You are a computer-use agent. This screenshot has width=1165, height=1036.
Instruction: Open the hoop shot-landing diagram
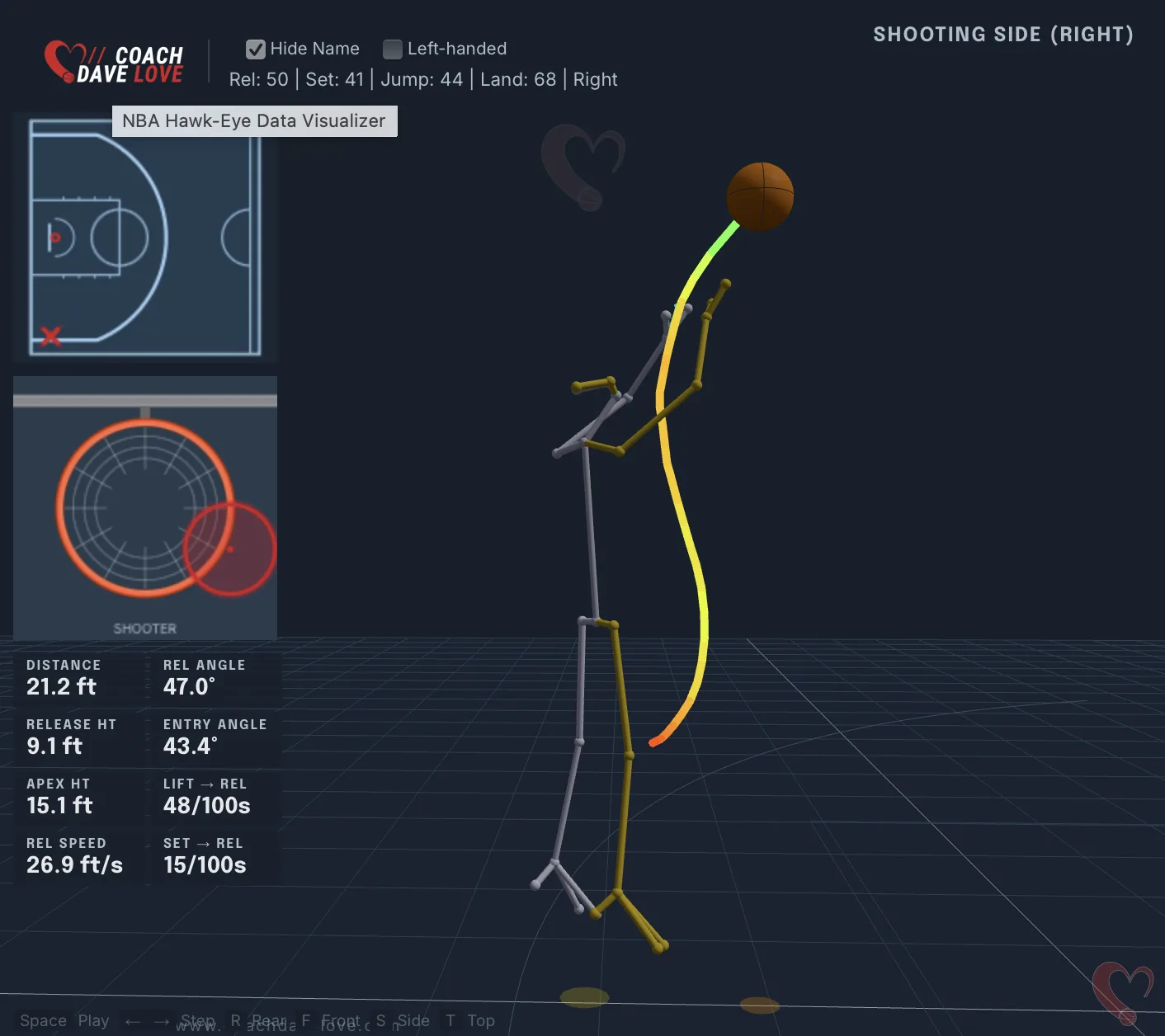click(145, 508)
